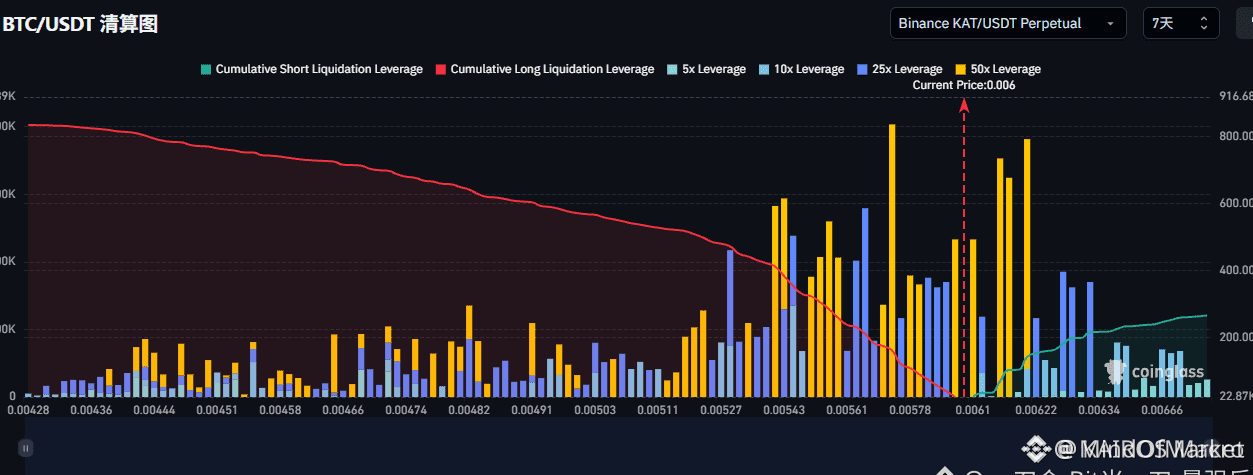Click the Current Price:0.006 marker label
Image resolution: width=1253 pixels, height=475 pixels.
pos(964,85)
